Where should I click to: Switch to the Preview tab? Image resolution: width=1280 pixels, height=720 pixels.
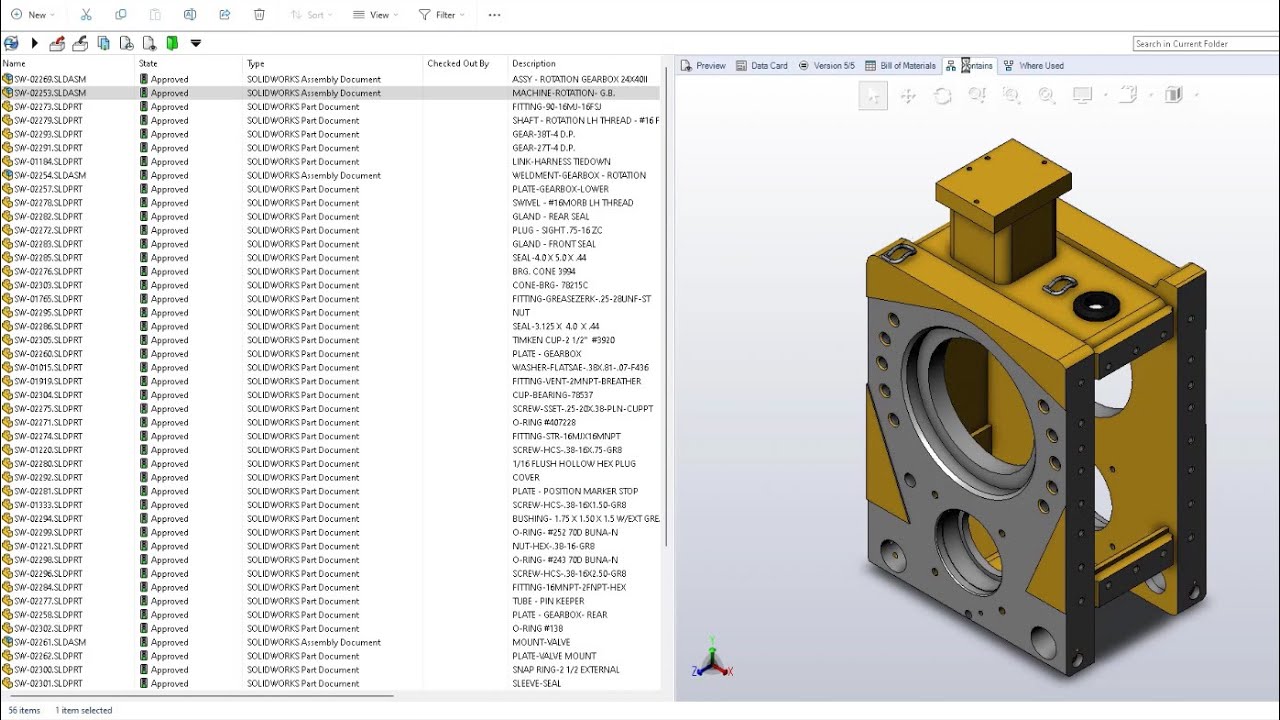pos(703,66)
